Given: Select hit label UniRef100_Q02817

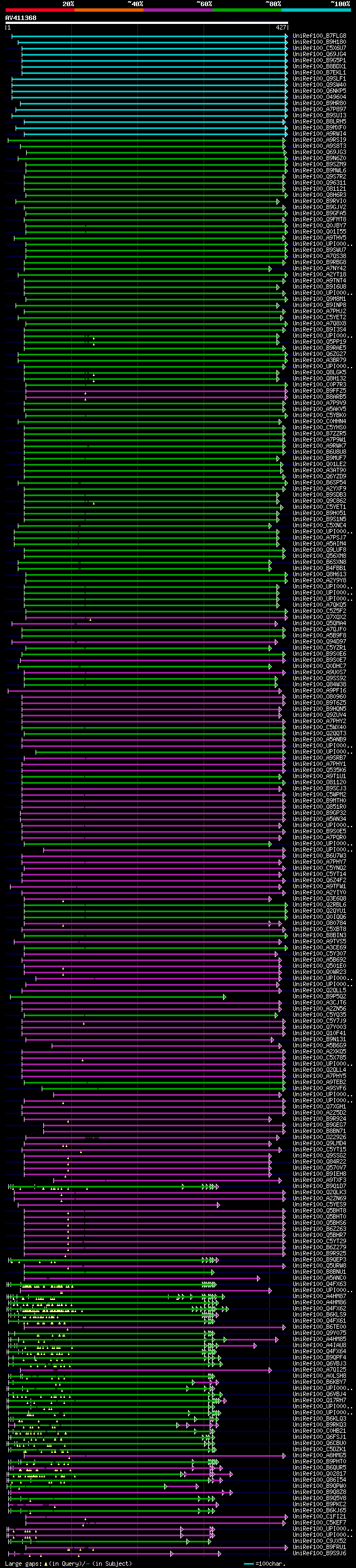Looking at the screenshot, I should (319, 1473).
